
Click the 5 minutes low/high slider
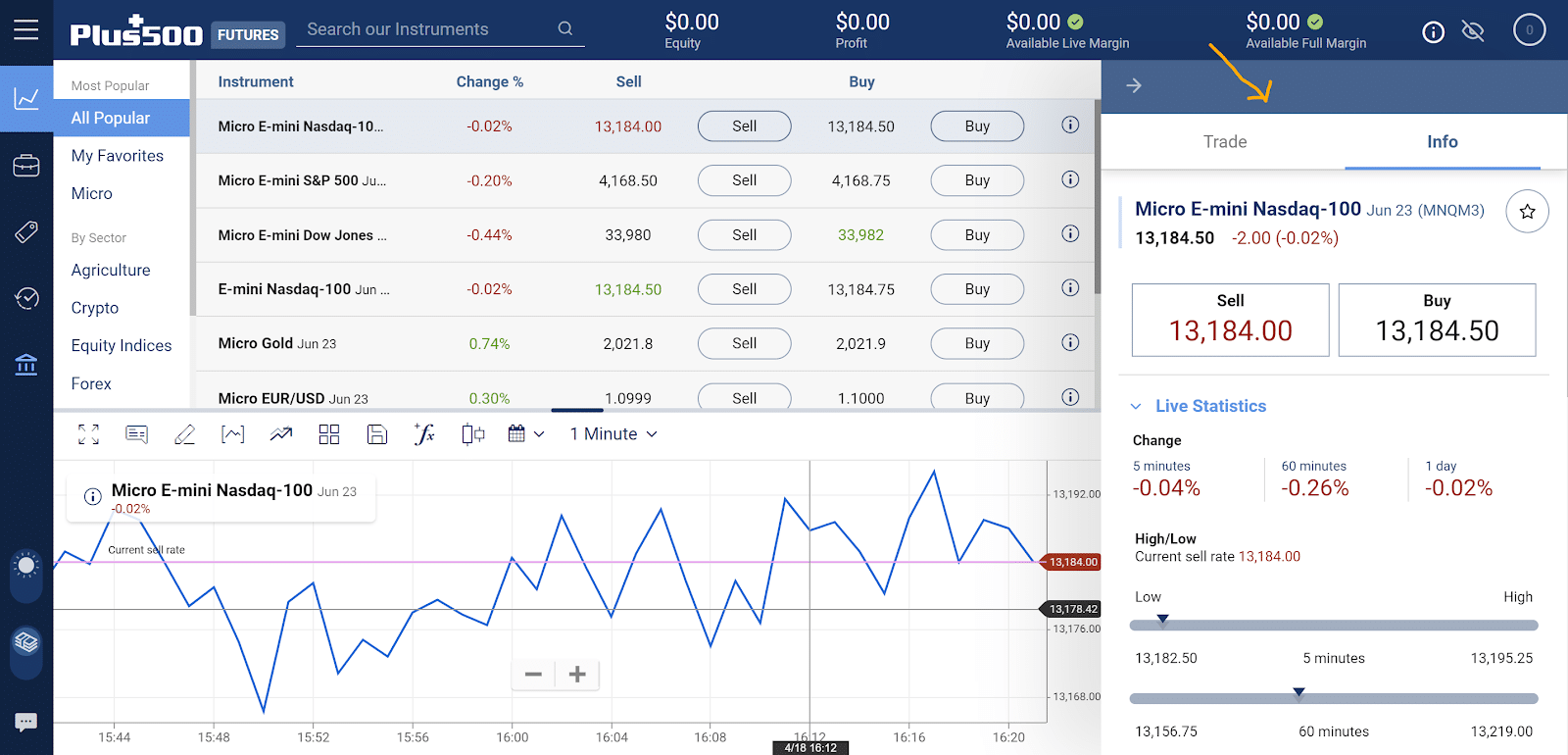1334,625
